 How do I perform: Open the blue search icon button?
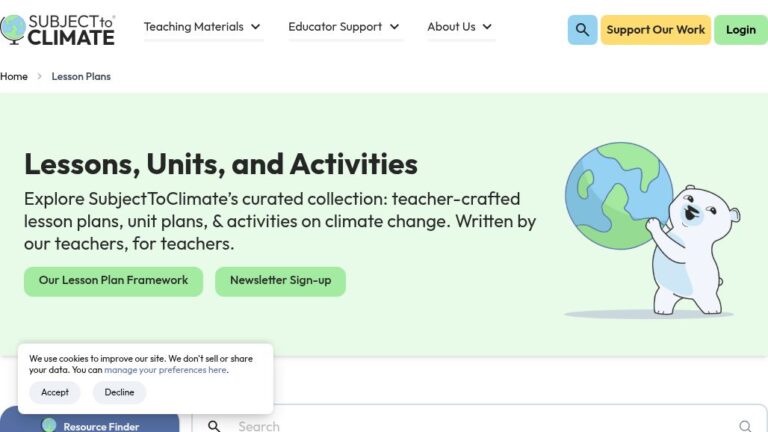tap(582, 30)
